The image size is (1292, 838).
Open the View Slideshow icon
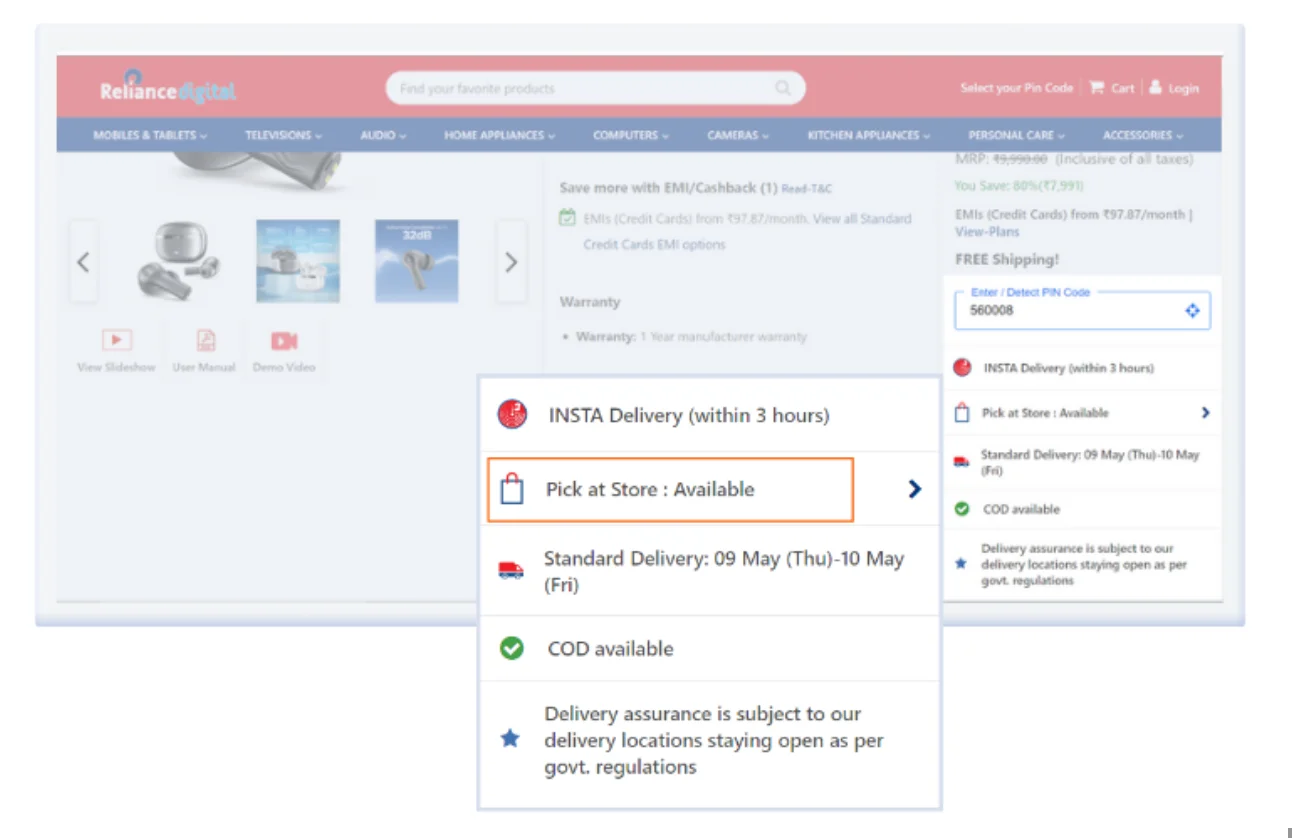pyautogui.click(x=117, y=341)
